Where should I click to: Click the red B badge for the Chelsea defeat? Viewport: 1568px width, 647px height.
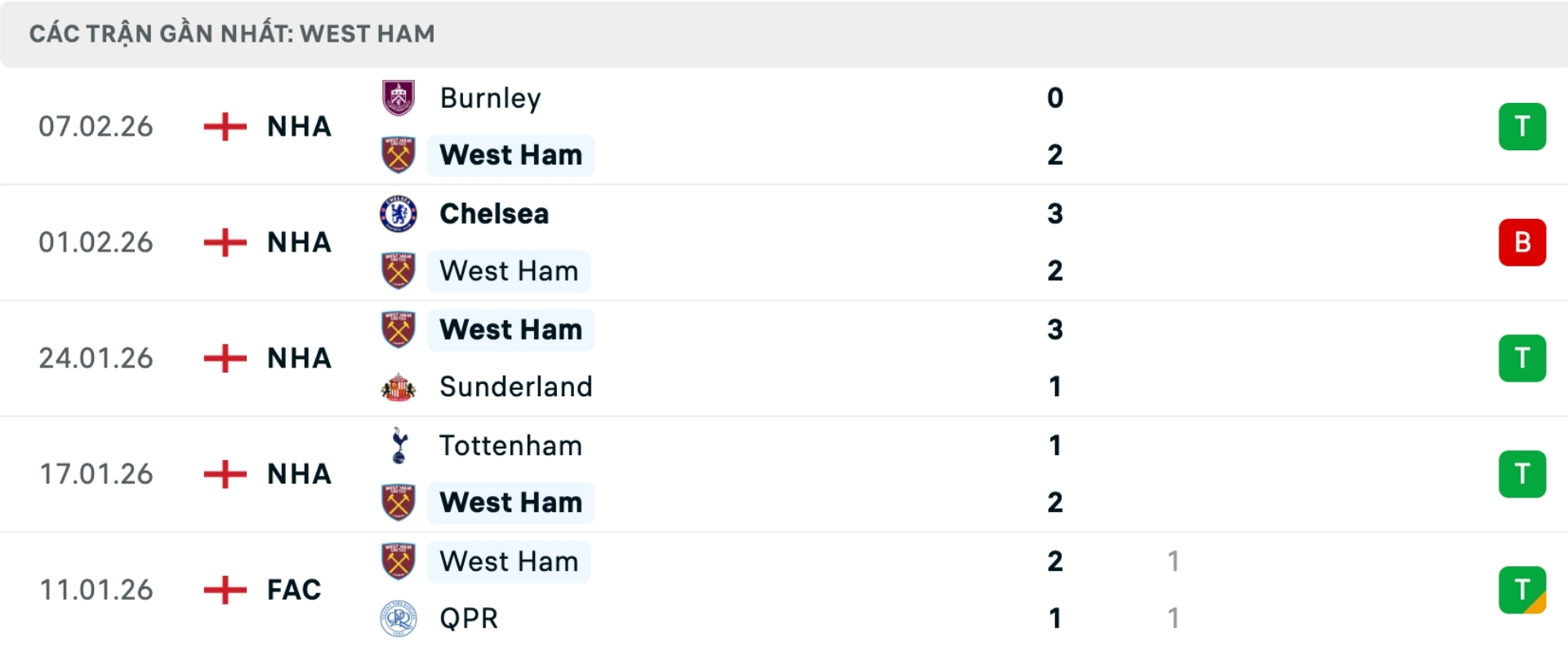tap(1522, 242)
